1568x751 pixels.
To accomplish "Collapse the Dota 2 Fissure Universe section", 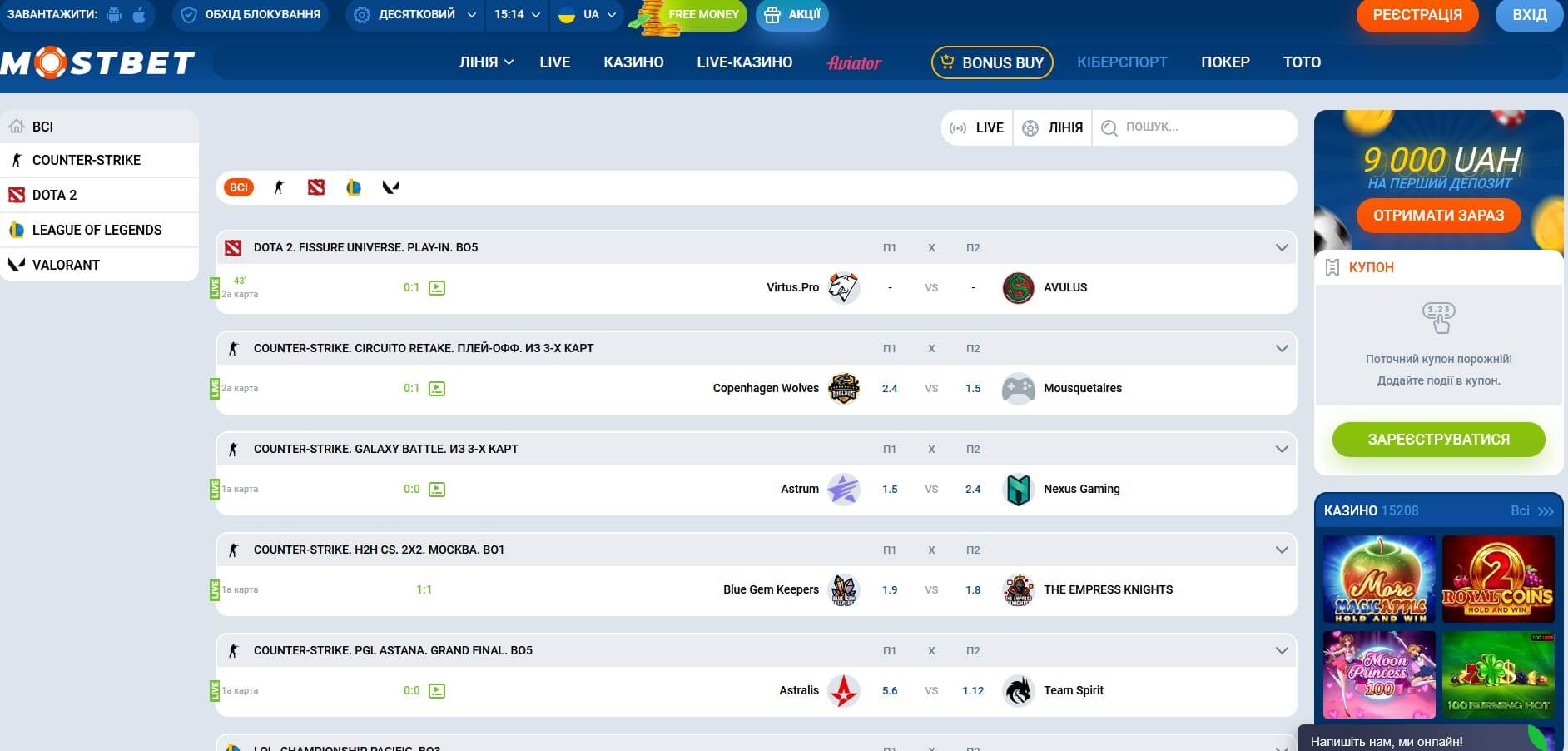I will click(1282, 247).
